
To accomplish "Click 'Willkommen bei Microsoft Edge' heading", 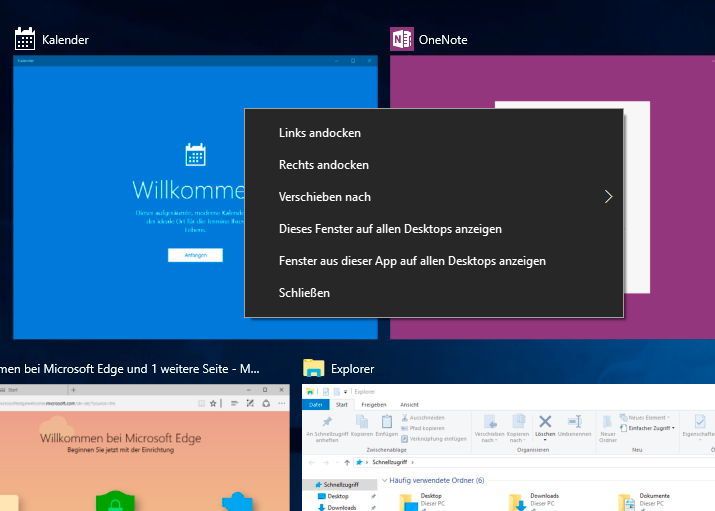I will (120, 438).
